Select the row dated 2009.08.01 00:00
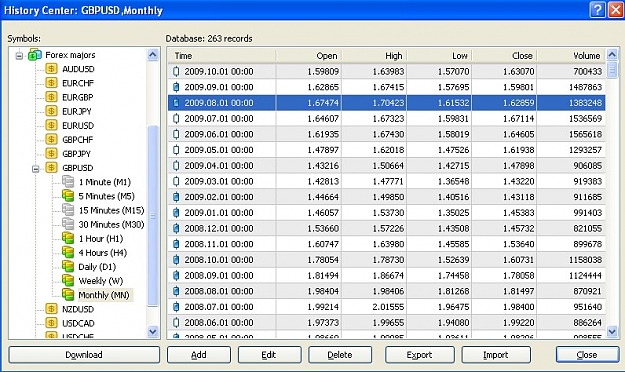 coord(387,103)
